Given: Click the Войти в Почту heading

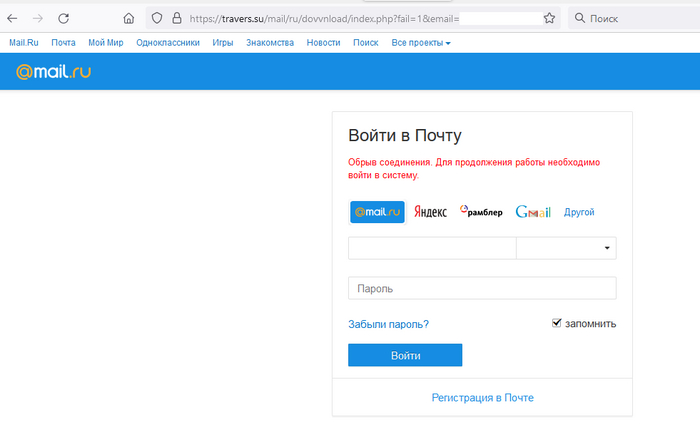Looking at the screenshot, I should 405,135.
